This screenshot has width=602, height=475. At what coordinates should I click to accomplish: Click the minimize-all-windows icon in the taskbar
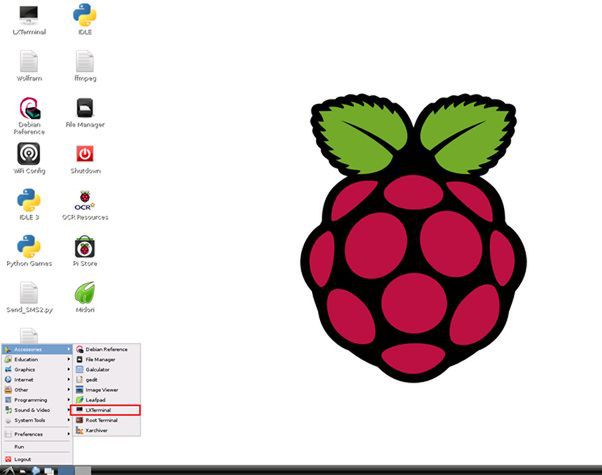49,471
